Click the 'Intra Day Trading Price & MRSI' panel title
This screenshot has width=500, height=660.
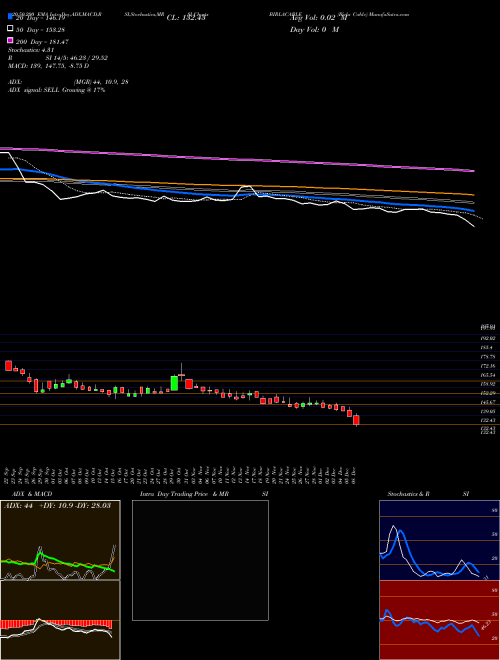(204, 494)
